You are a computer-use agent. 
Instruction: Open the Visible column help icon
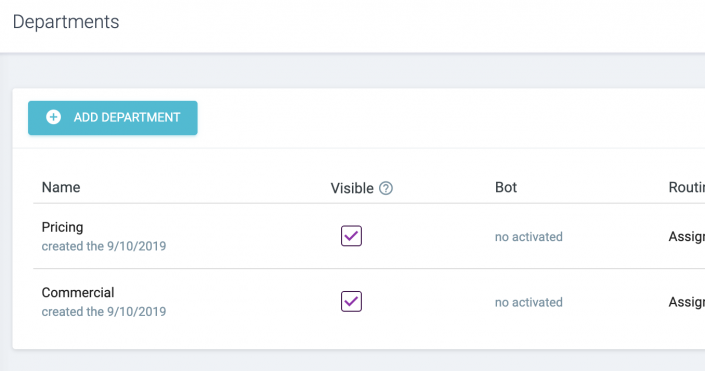coord(386,188)
